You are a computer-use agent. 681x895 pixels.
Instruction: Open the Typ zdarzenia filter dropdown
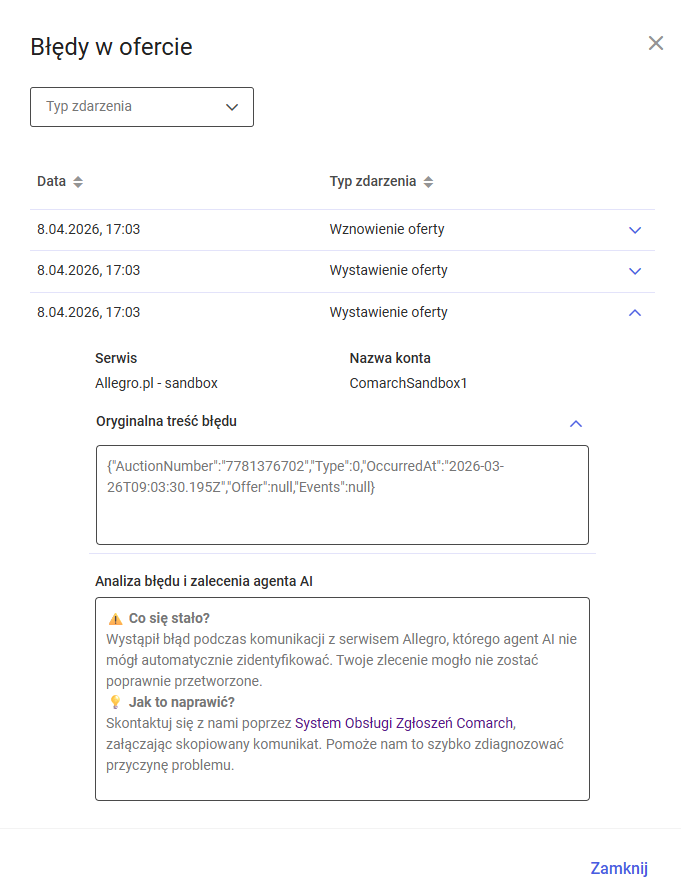[142, 107]
